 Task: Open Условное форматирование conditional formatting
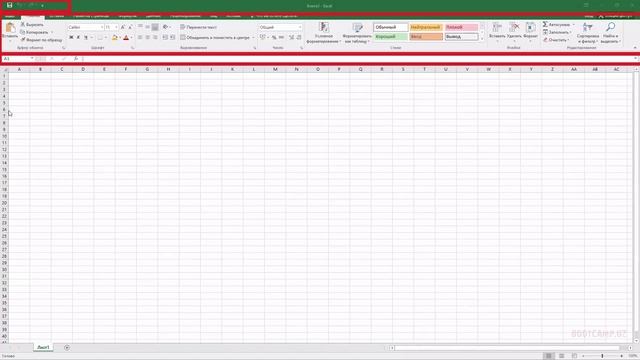click(324, 33)
